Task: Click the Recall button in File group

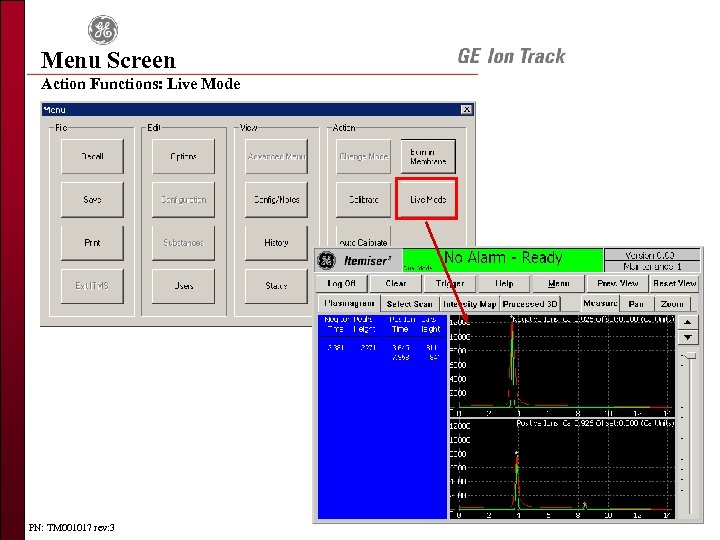Action: pyautogui.click(x=92, y=157)
